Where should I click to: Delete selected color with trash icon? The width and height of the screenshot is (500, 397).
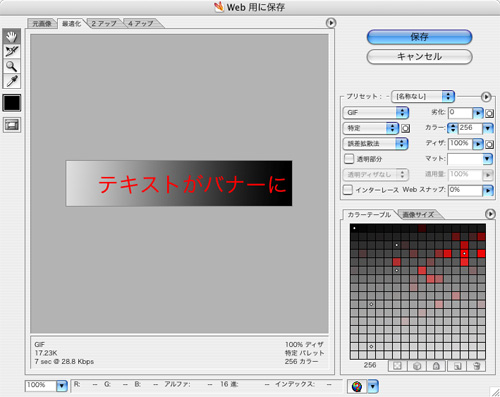click(x=477, y=366)
